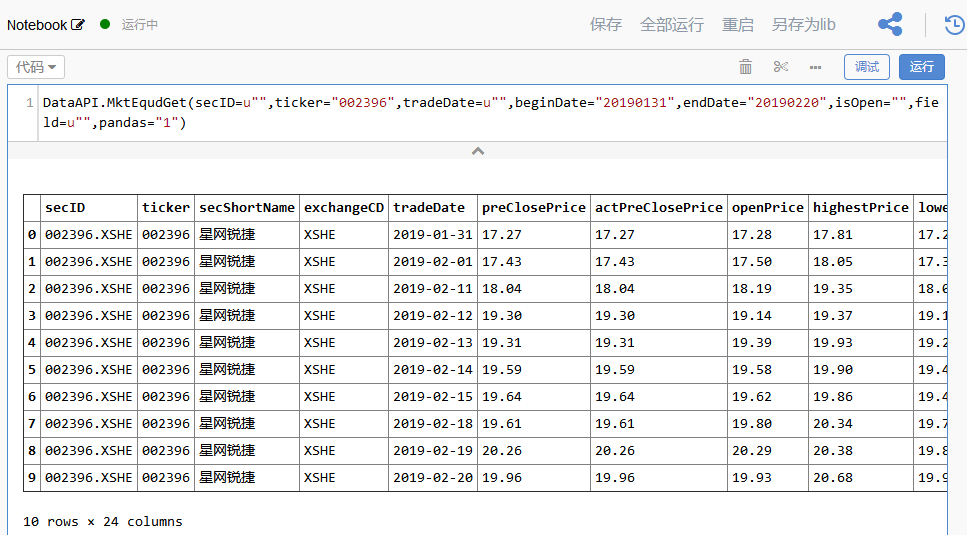Click the blue 运行 run button
The height and width of the screenshot is (535, 967).
pyautogui.click(x=921, y=67)
